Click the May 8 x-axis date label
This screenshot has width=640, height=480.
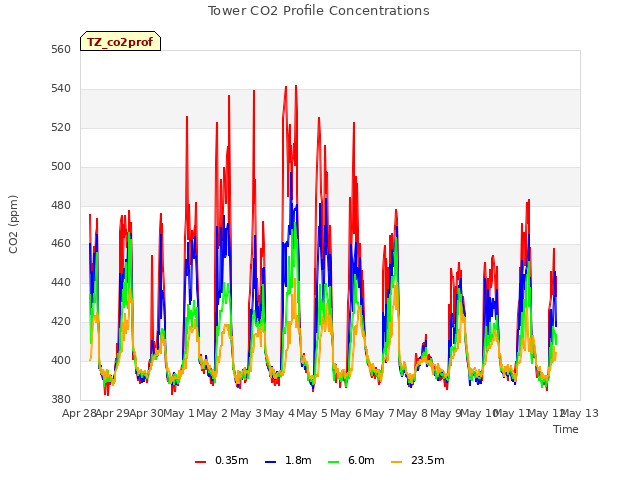[412, 413]
